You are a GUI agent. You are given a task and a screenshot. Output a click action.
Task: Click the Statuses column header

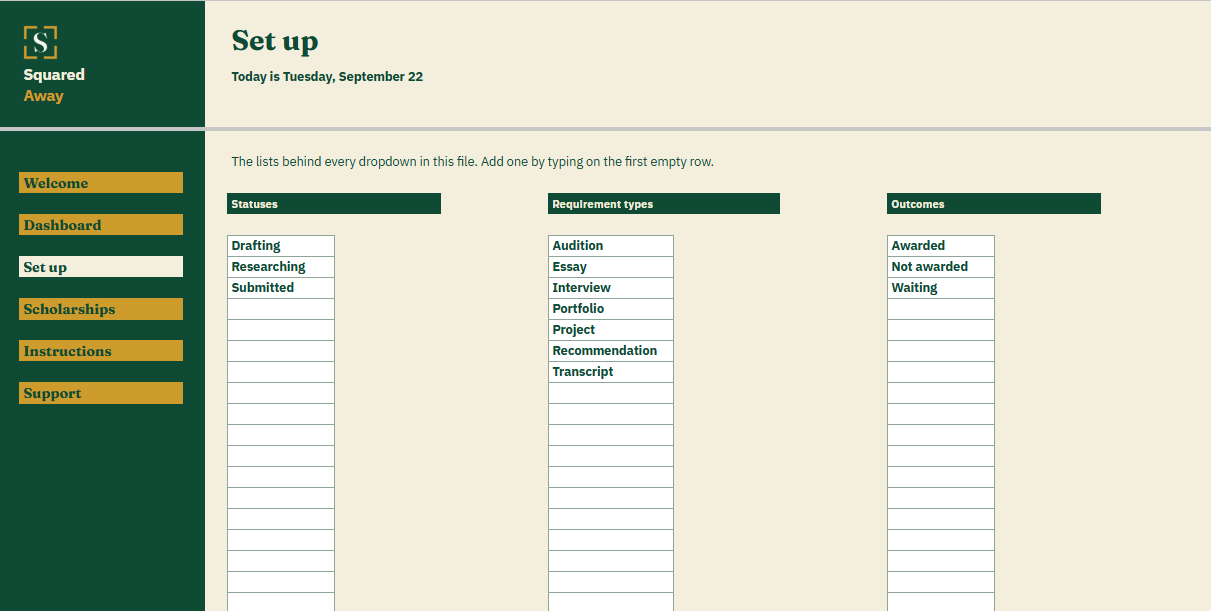[334, 204]
